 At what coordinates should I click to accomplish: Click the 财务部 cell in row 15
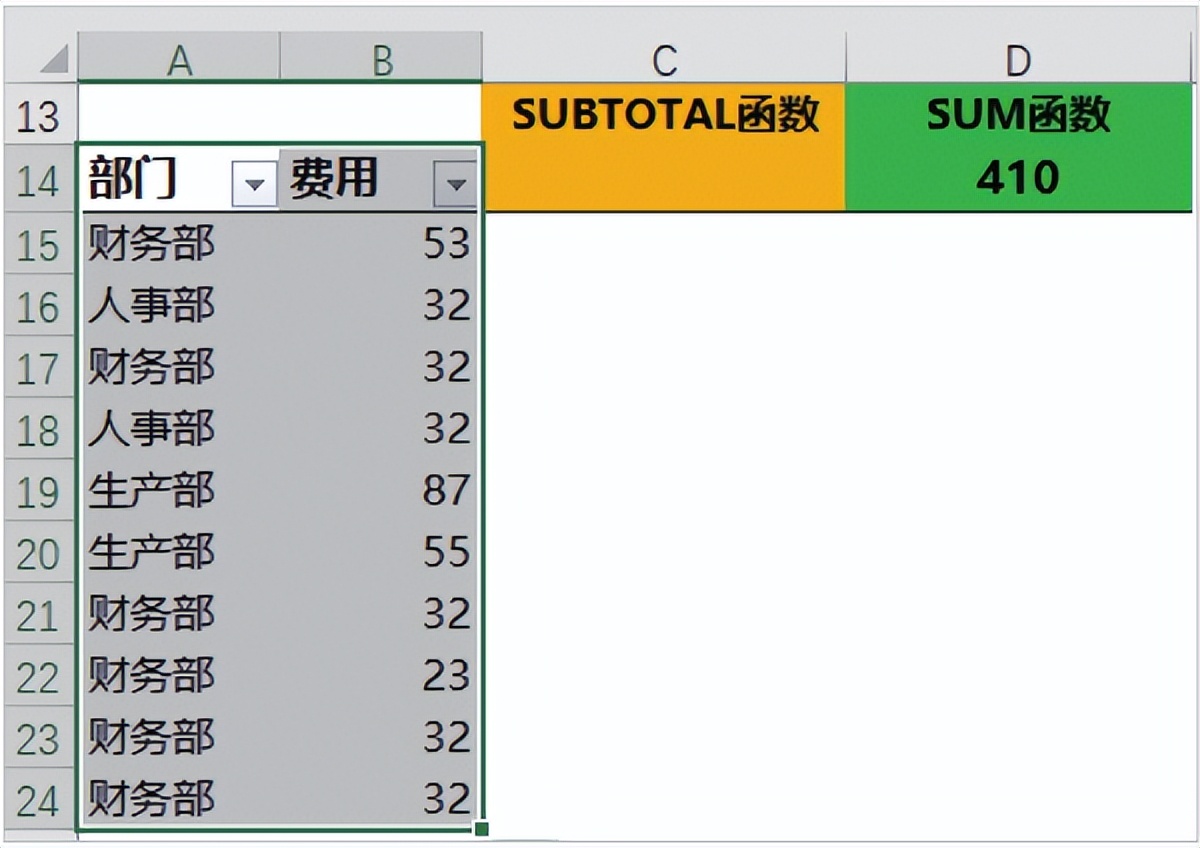(x=150, y=244)
